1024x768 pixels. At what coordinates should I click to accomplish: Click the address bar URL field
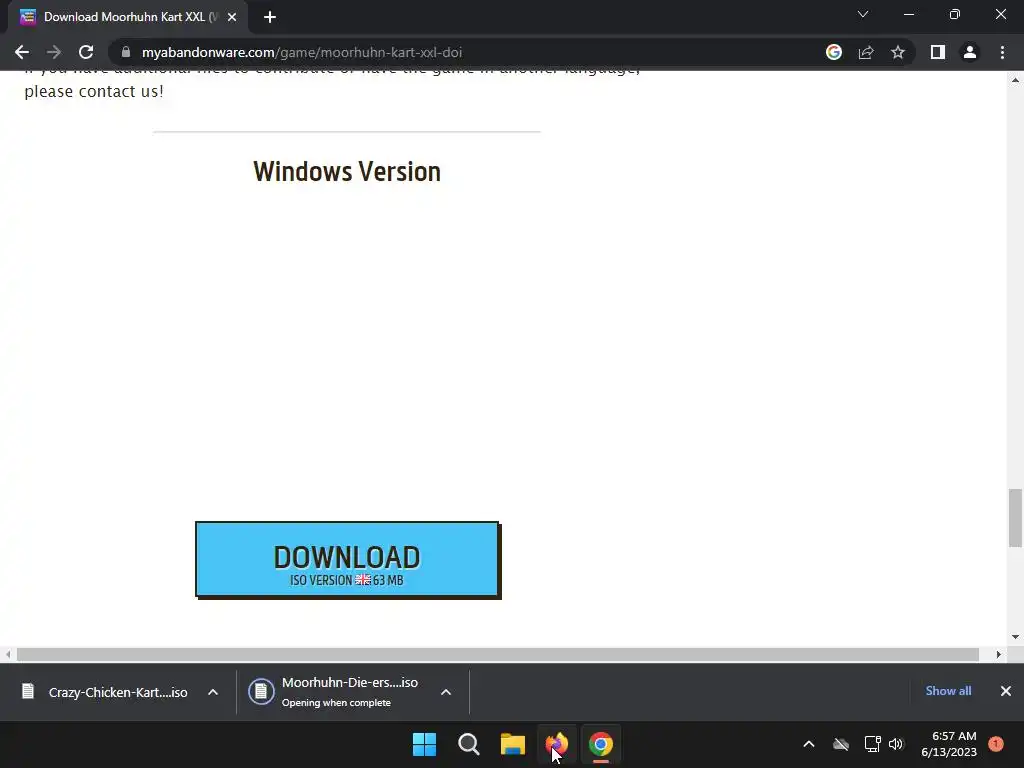click(470, 52)
